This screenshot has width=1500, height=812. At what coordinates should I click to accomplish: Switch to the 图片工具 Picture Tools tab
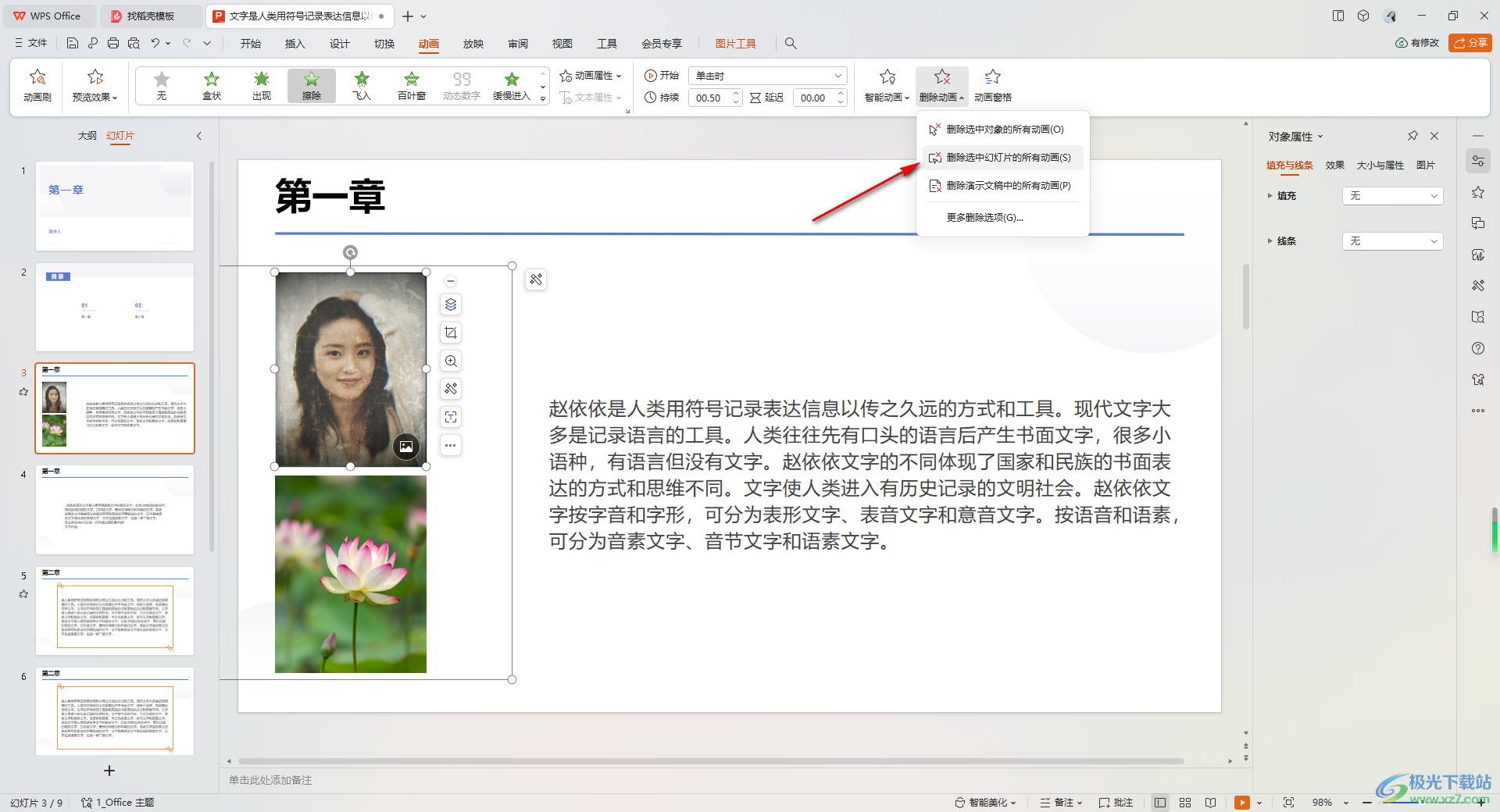(x=735, y=44)
